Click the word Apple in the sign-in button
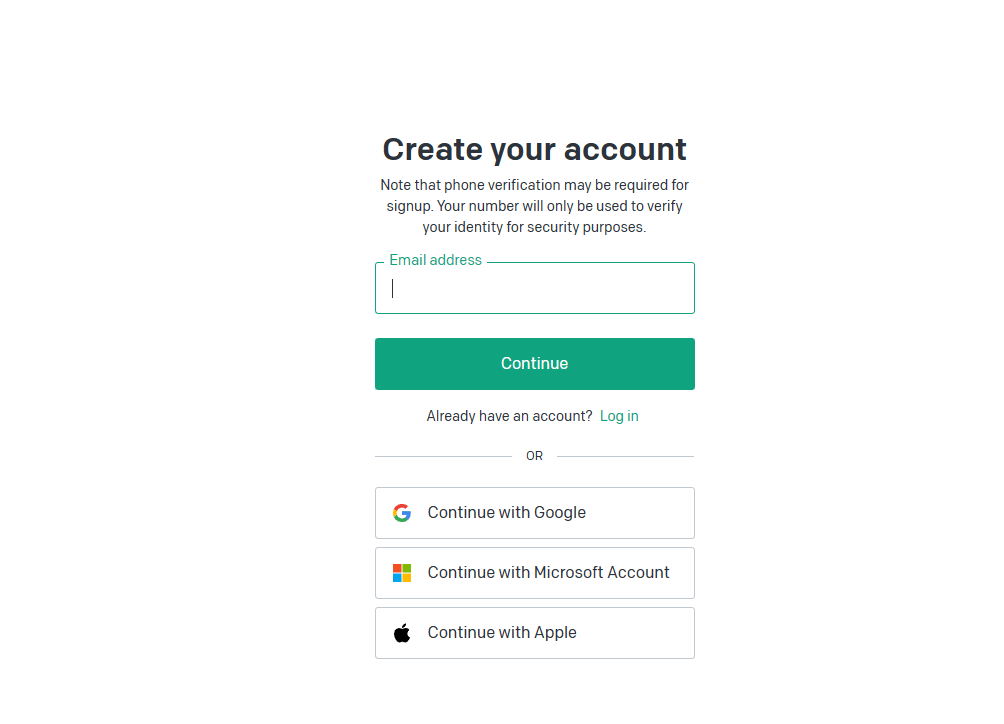 pyautogui.click(x=555, y=633)
